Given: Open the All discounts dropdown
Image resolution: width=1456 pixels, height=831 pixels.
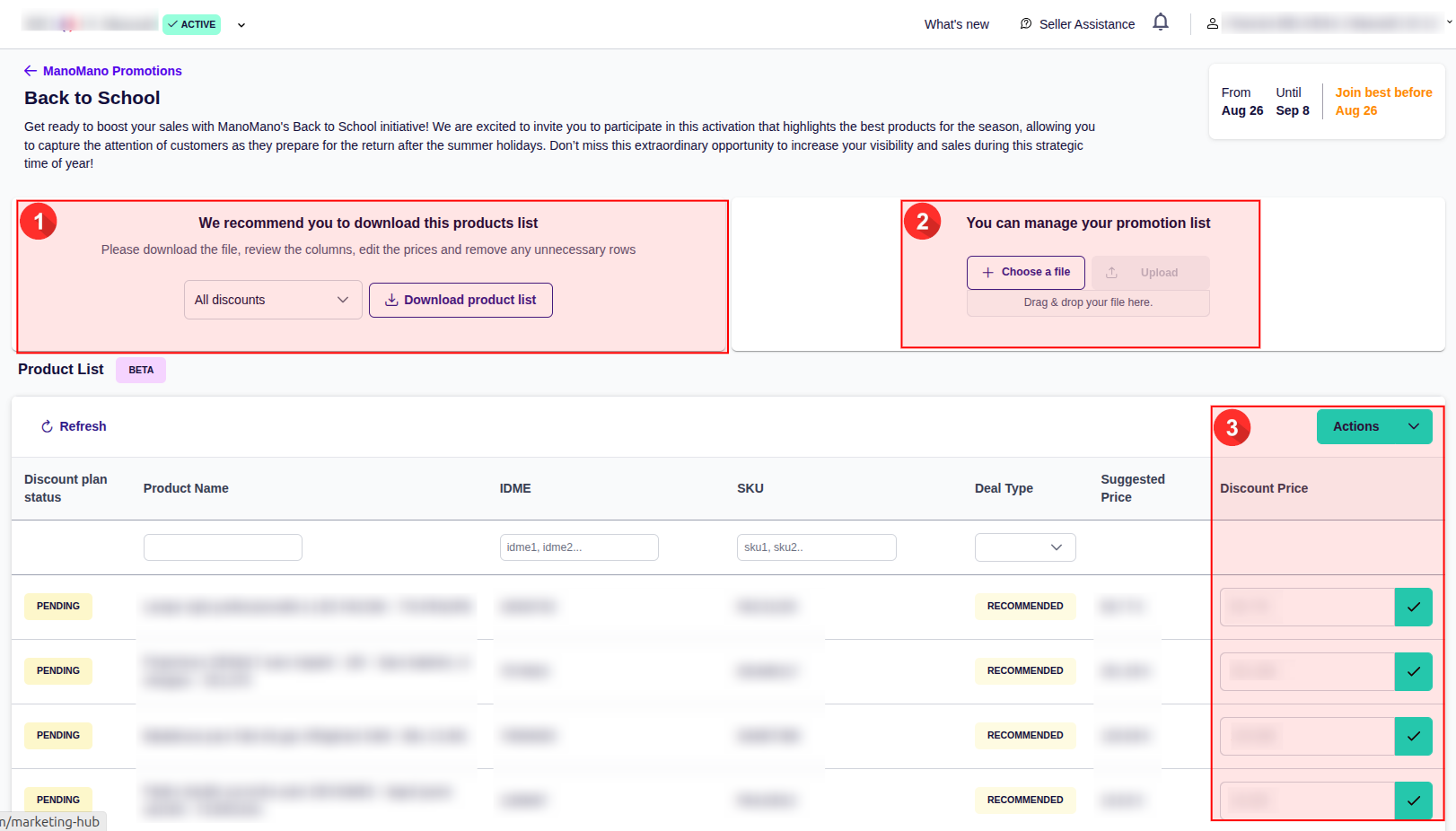Looking at the screenshot, I should [x=273, y=300].
